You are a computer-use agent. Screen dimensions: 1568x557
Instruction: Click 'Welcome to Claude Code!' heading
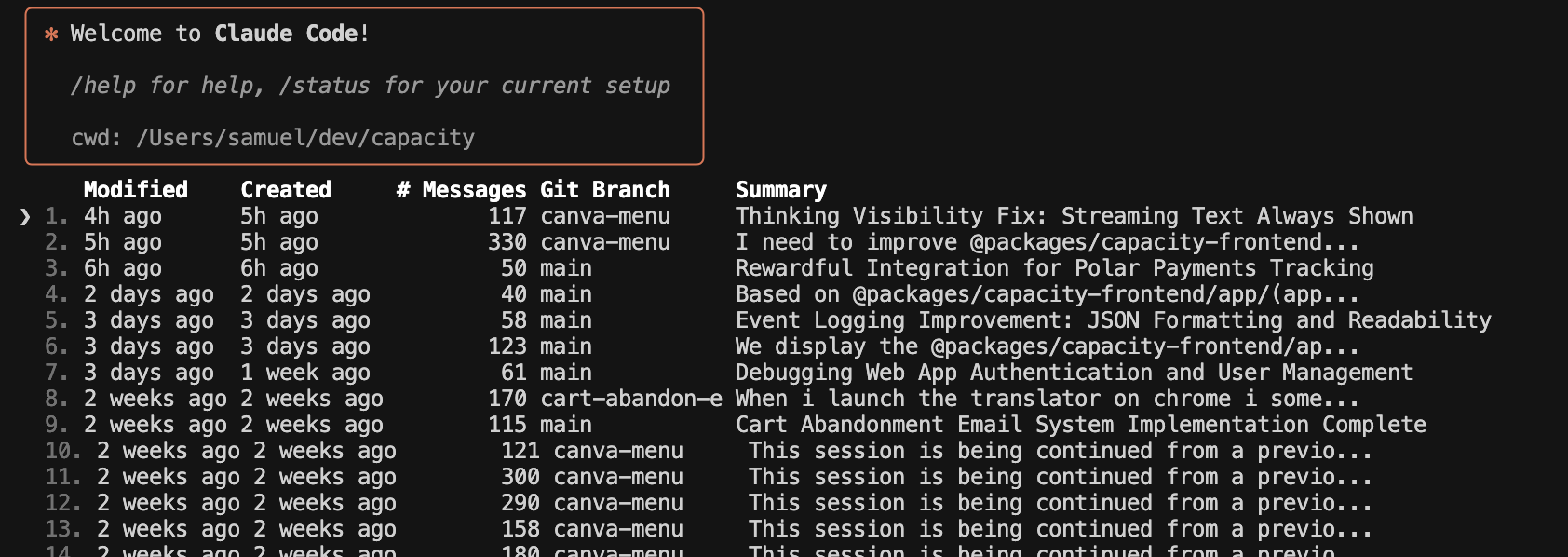point(220,34)
